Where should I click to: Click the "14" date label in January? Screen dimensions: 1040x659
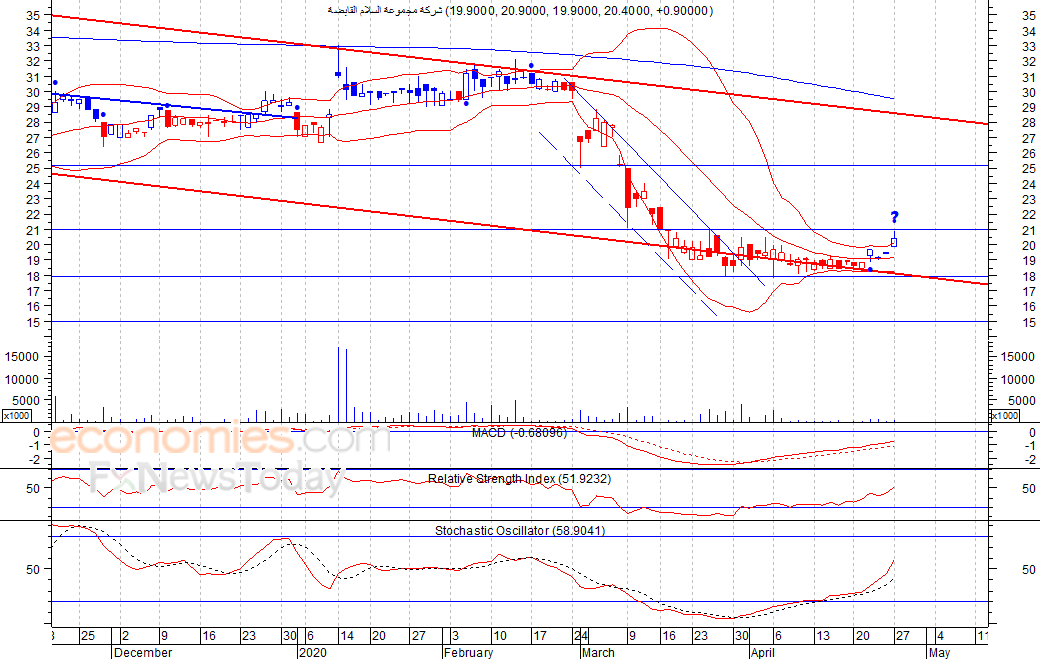click(x=347, y=636)
